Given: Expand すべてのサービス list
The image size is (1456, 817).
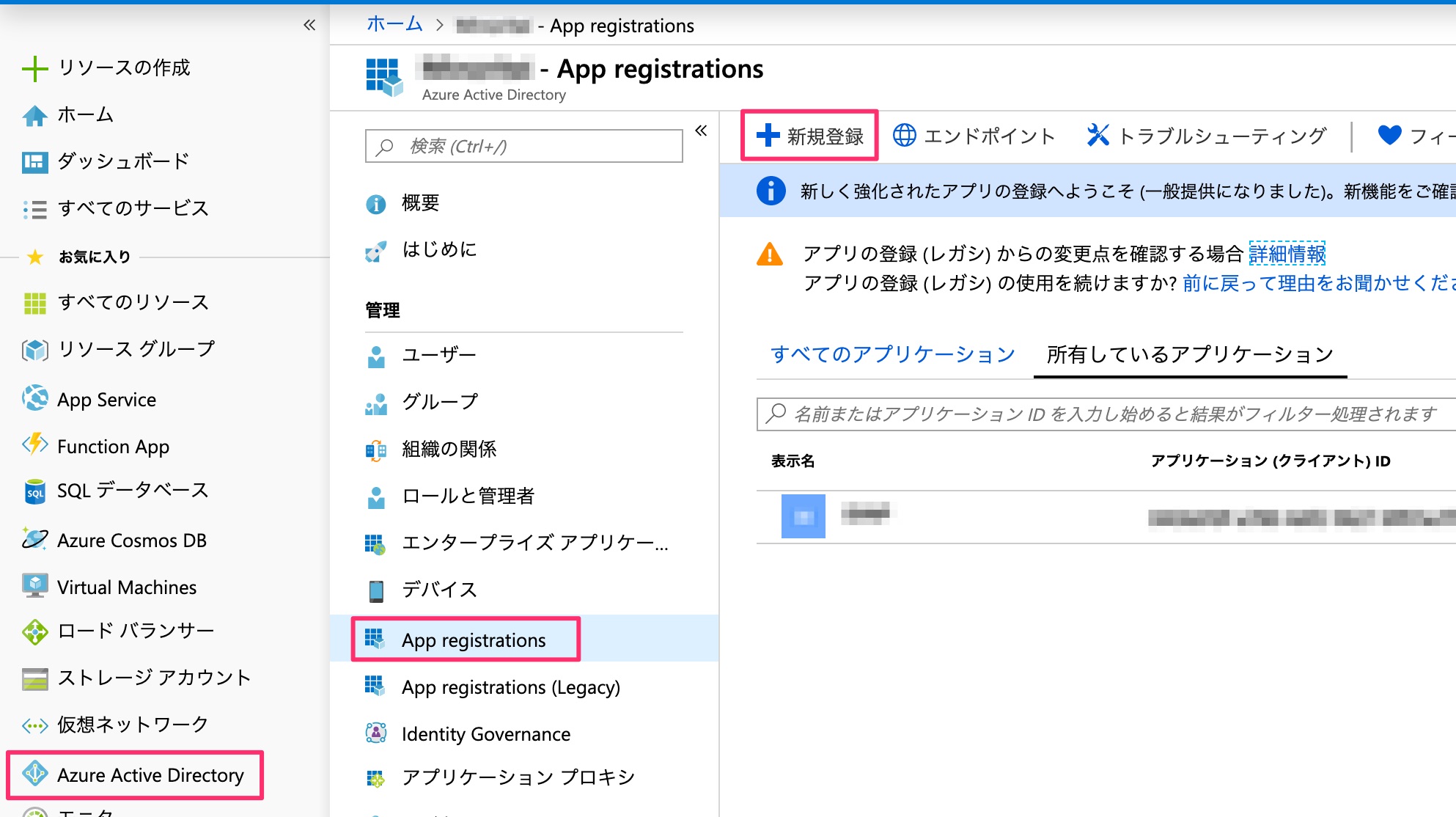Looking at the screenshot, I should click(133, 208).
